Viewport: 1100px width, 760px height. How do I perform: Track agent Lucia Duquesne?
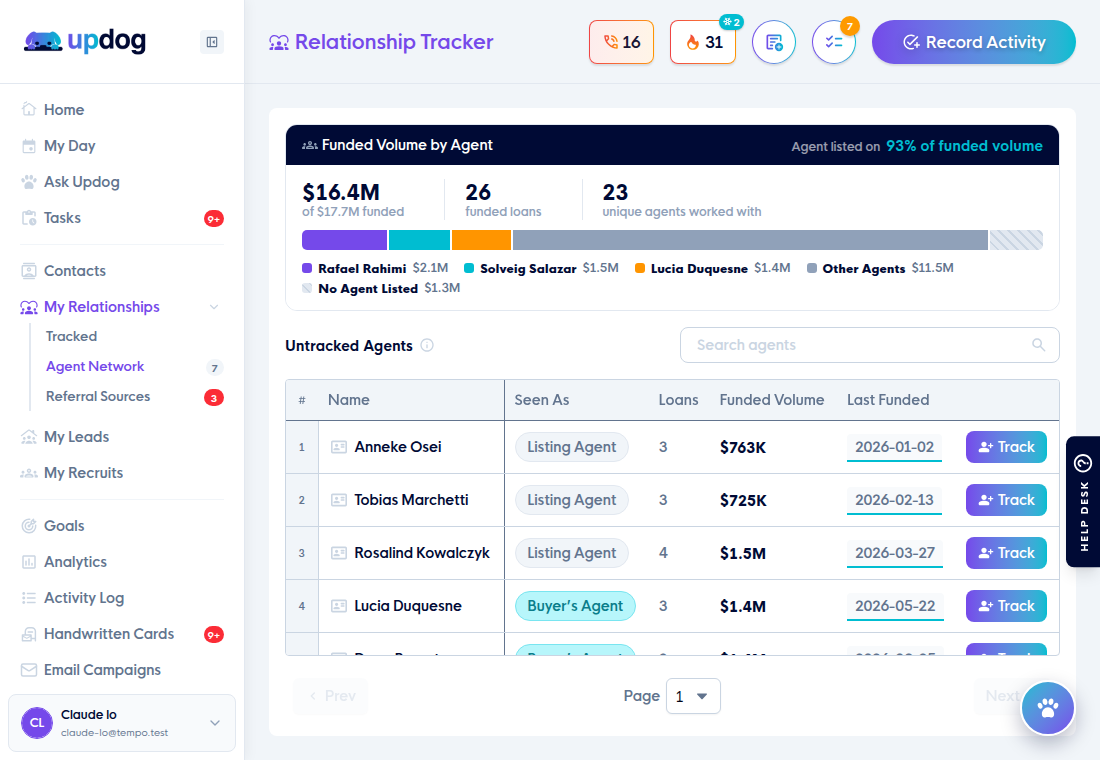(x=1006, y=606)
